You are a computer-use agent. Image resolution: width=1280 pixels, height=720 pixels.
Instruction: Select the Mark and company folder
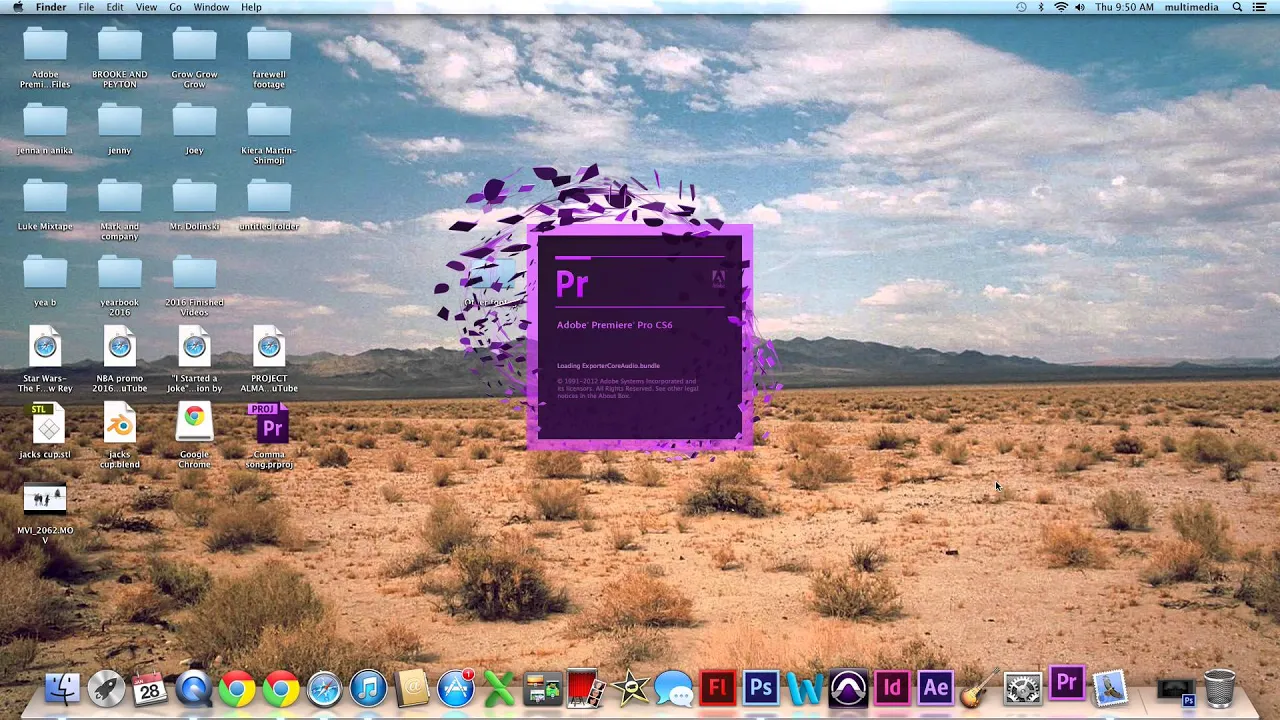click(120, 210)
